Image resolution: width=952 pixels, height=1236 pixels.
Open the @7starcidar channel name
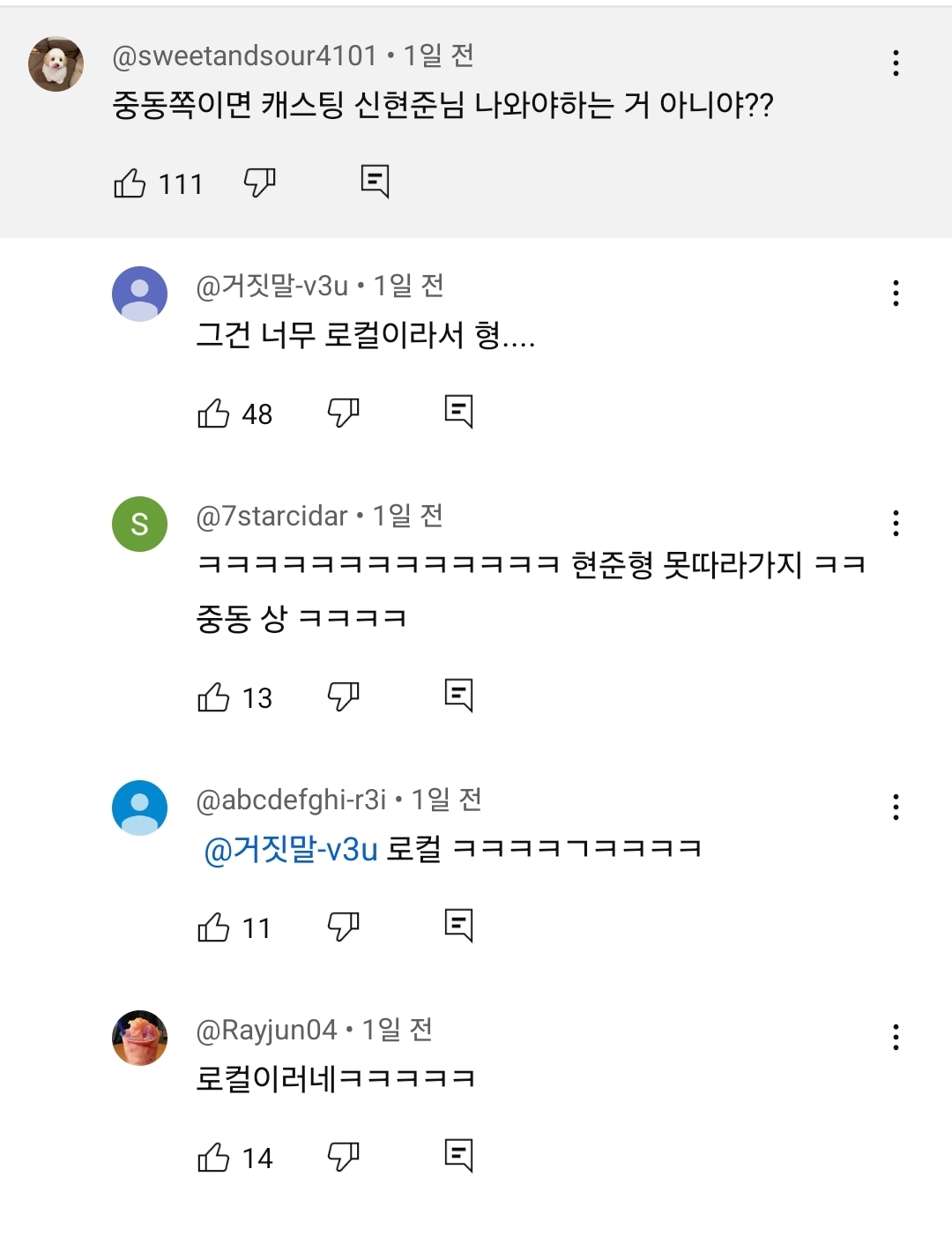[x=271, y=516]
